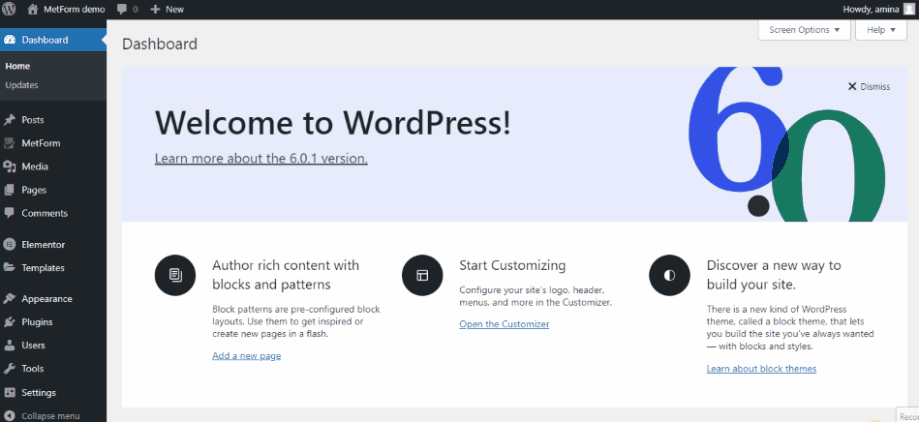Click the Plugins plug icon
The height and width of the screenshot is (422, 919).
(9, 322)
